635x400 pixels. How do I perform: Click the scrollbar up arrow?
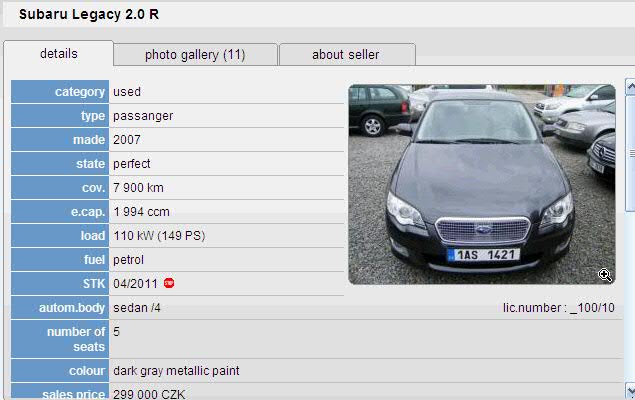pos(630,87)
